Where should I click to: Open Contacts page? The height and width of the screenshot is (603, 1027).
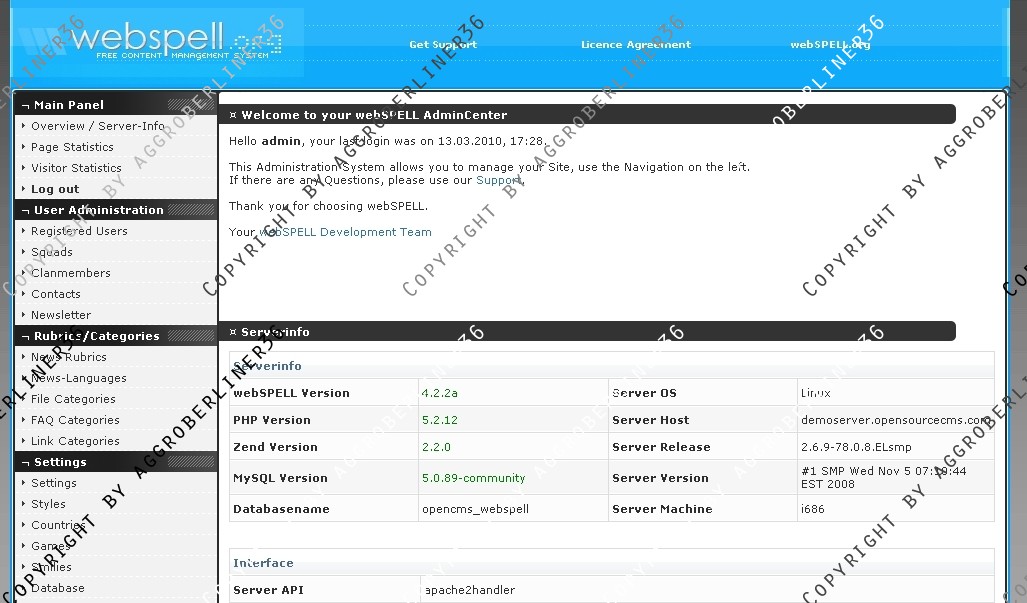tap(56, 294)
